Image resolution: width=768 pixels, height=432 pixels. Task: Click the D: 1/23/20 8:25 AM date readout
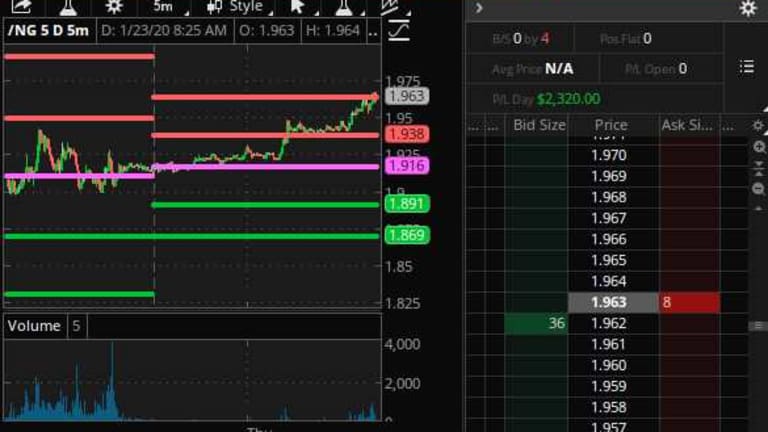pos(164,31)
